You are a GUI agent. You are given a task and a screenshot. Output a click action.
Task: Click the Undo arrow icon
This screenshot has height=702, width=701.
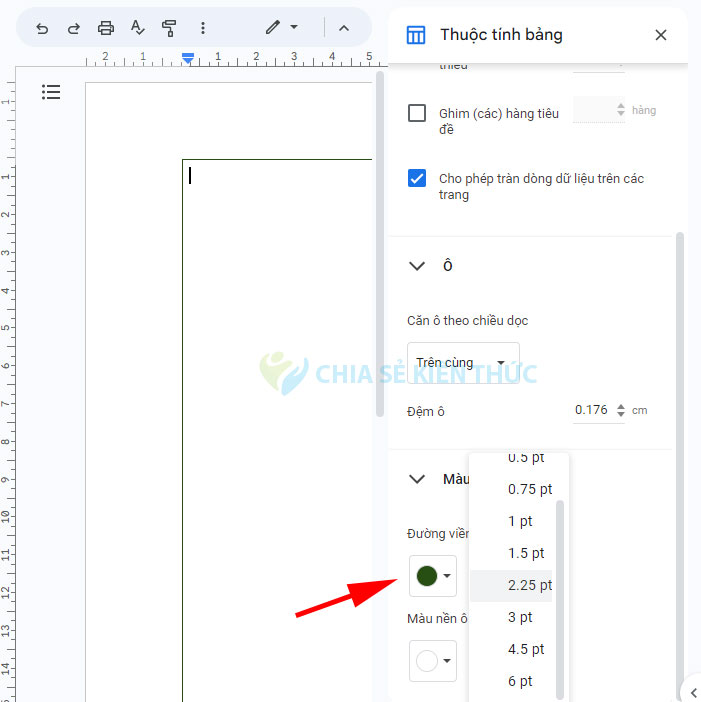click(42, 28)
